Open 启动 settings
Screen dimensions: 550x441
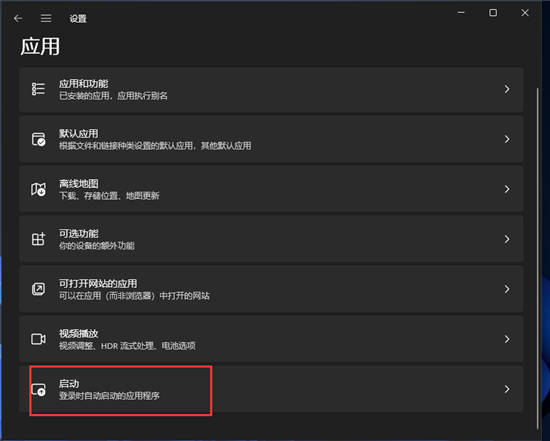point(271,389)
